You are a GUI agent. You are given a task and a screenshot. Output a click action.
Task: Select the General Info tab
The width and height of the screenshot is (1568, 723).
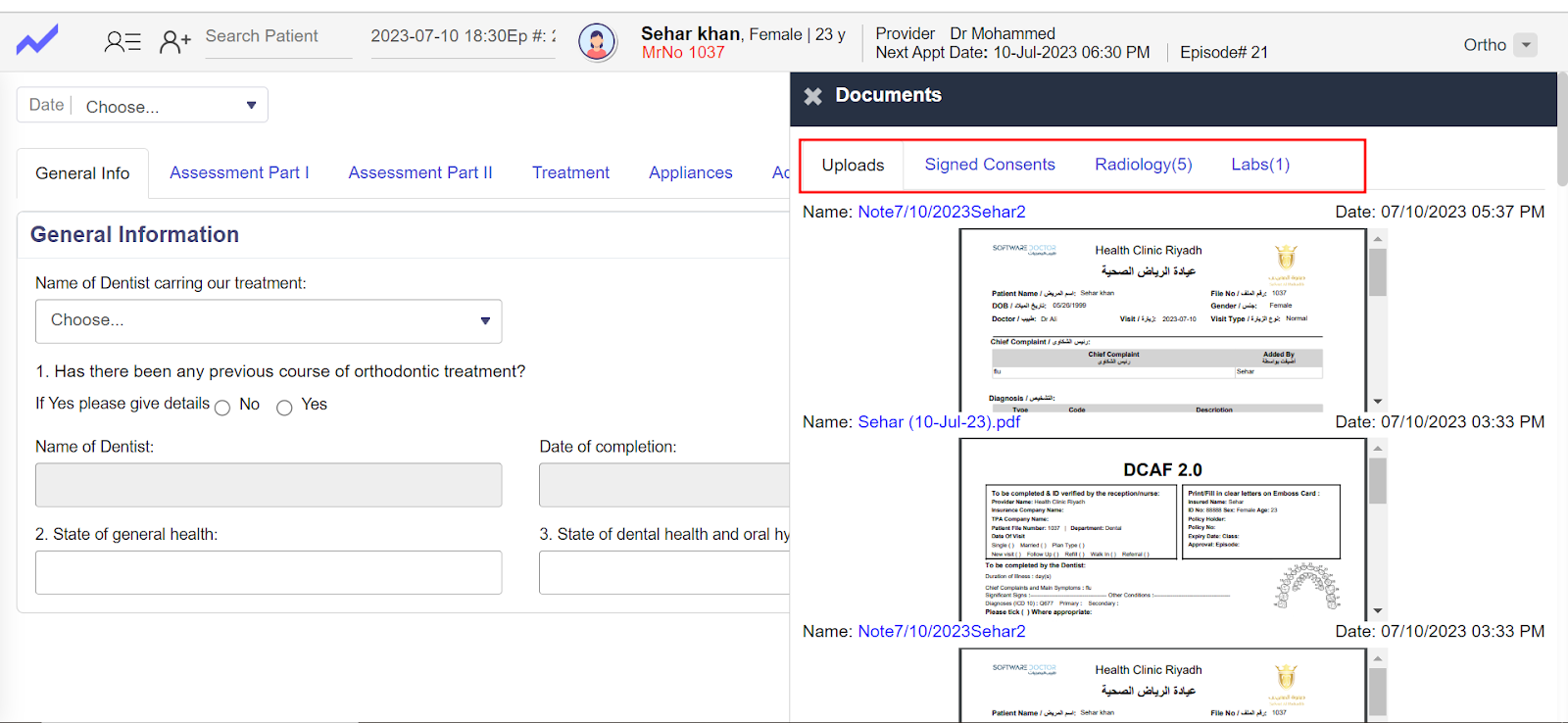pyautogui.click(x=82, y=173)
